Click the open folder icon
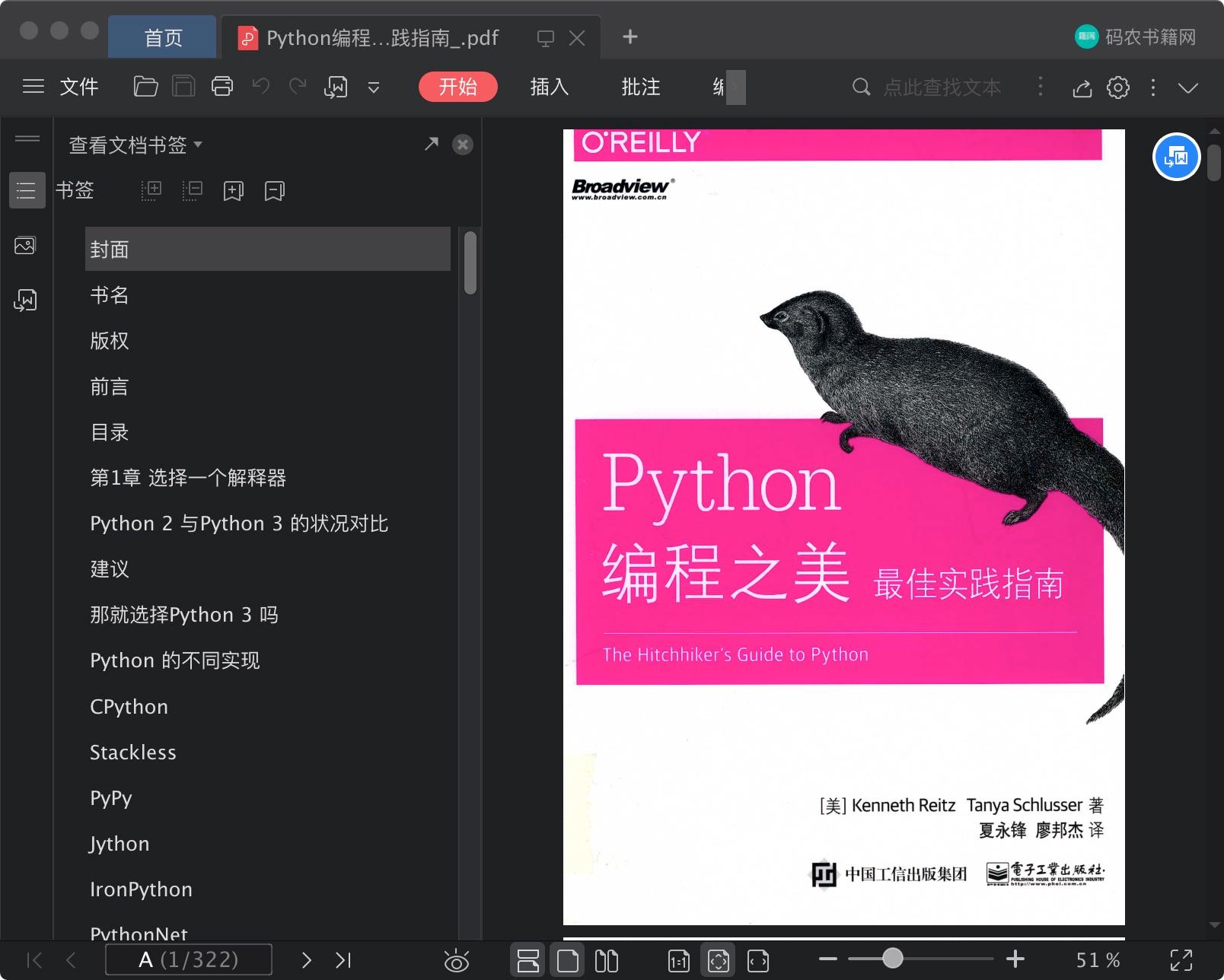1224x980 pixels. click(x=145, y=87)
